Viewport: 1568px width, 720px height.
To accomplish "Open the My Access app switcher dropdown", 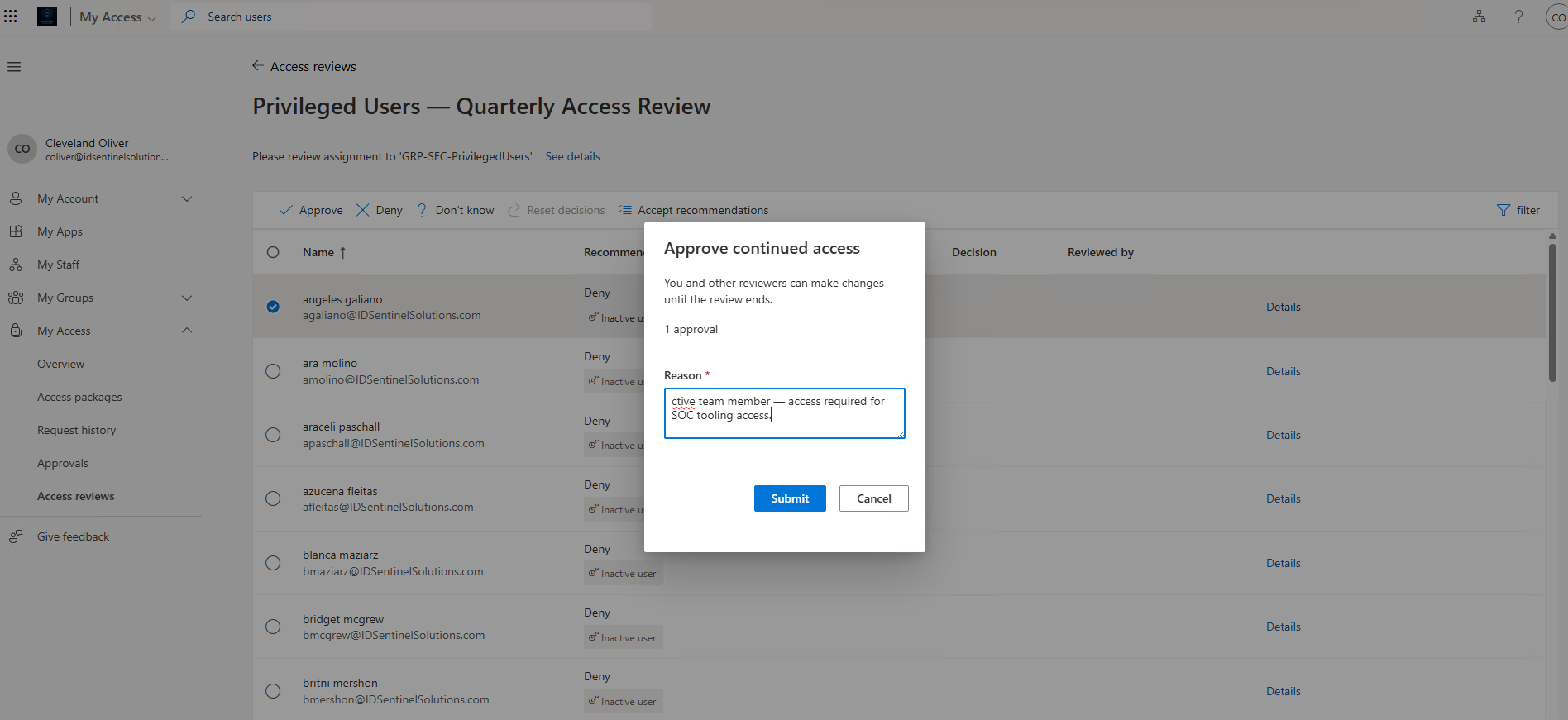I will point(117,17).
